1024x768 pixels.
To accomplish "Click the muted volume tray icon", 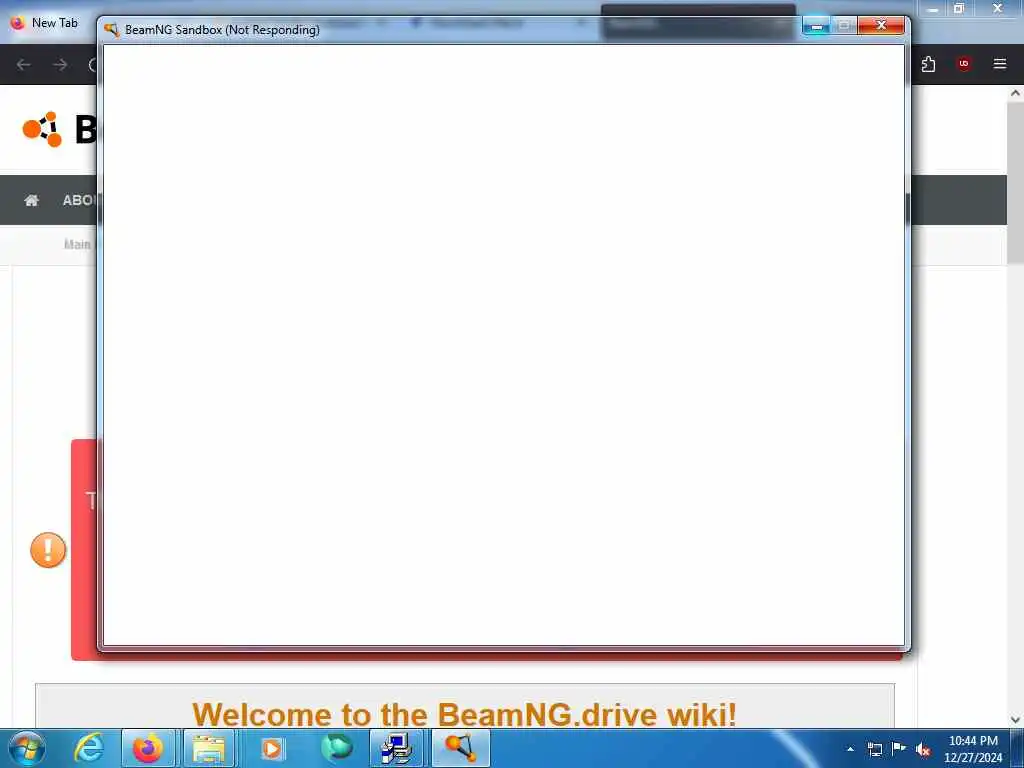I will (923, 750).
